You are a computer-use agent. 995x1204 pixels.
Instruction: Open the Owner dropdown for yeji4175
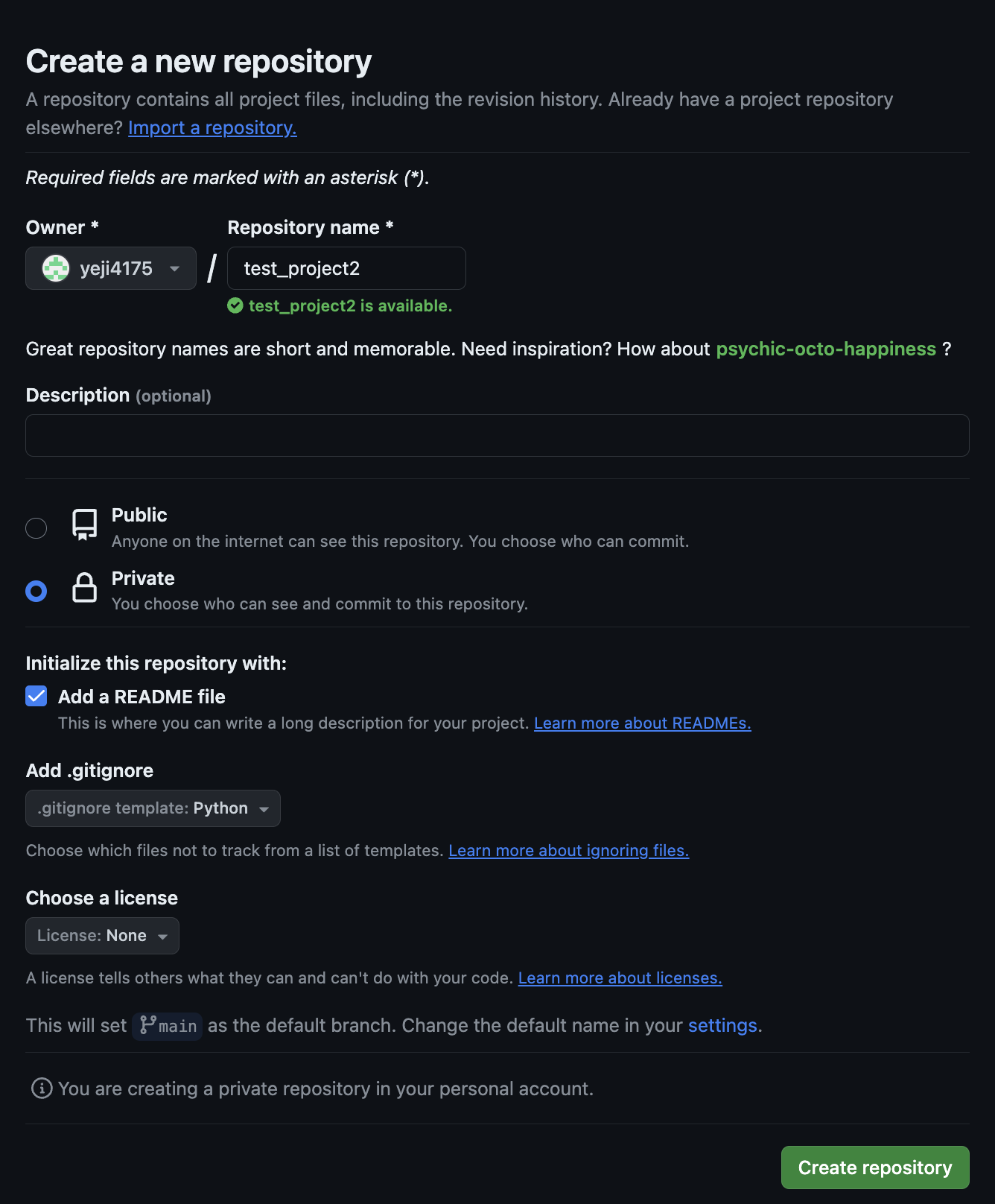coord(111,268)
